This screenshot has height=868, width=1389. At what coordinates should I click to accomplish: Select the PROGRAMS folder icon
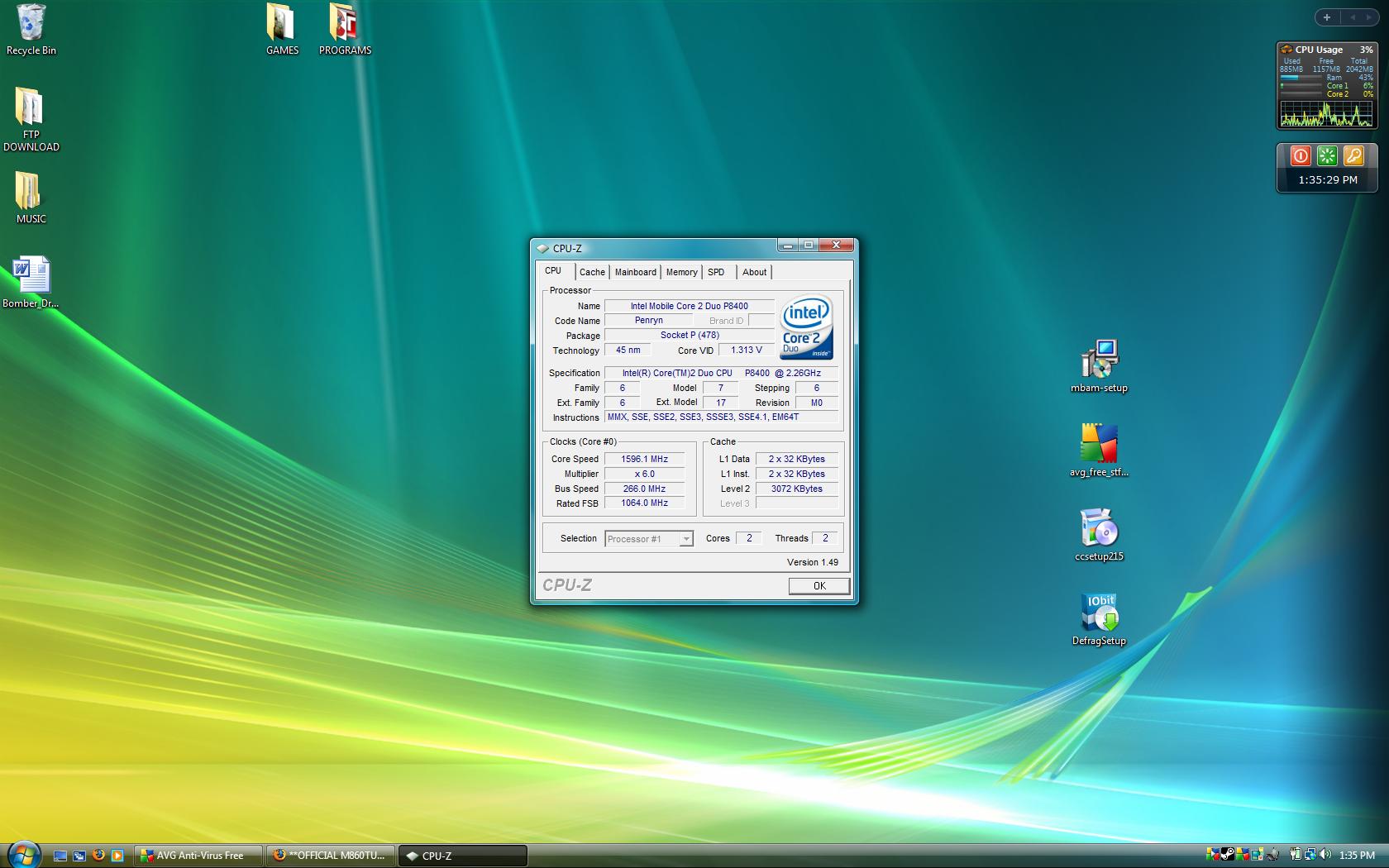point(345,31)
